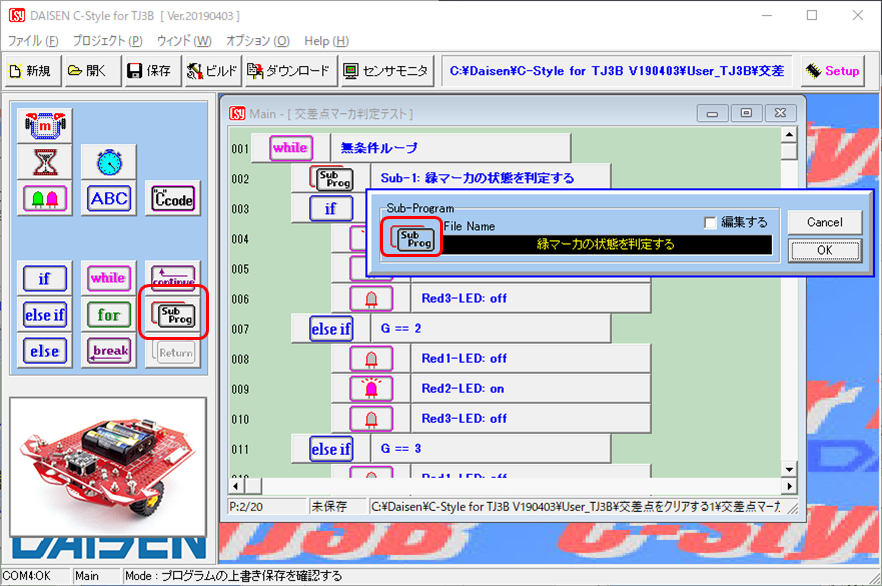The height and width of the screenshot is (586, 882).
Task: Click the ダウンロード button
Action: click(x=291, y=71)
